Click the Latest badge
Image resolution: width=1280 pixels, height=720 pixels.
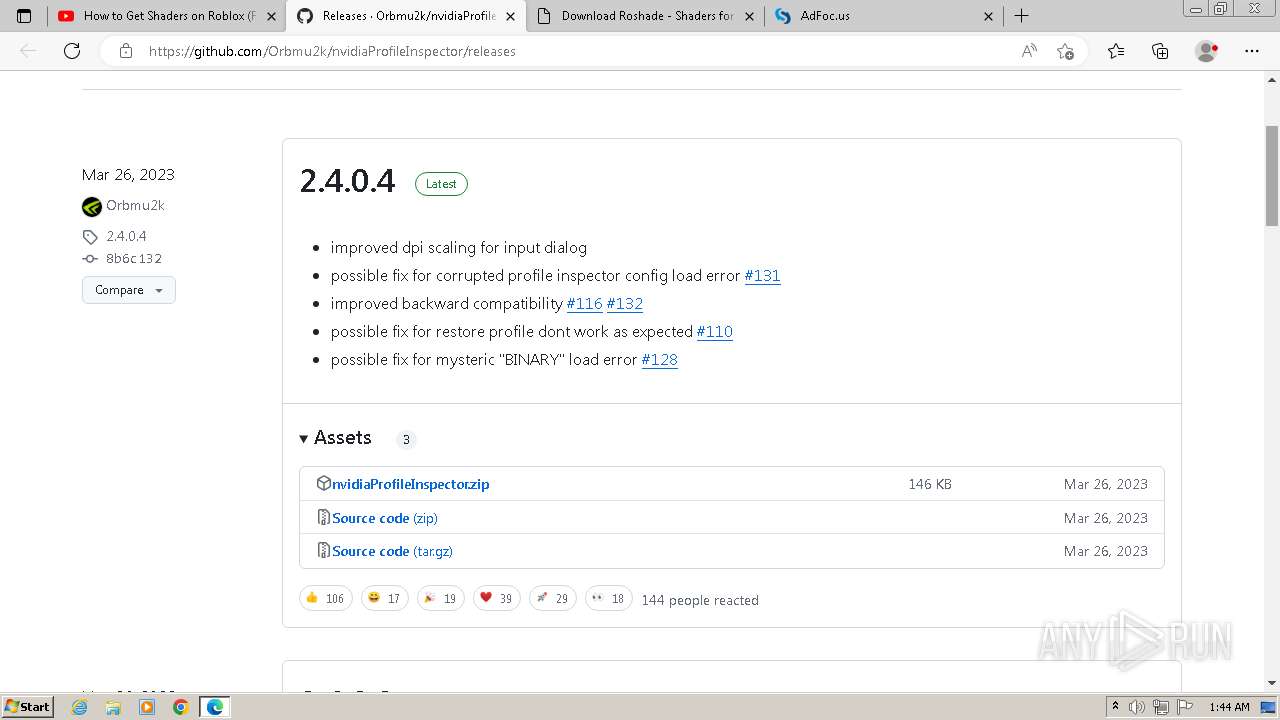[x=441, y=184]
